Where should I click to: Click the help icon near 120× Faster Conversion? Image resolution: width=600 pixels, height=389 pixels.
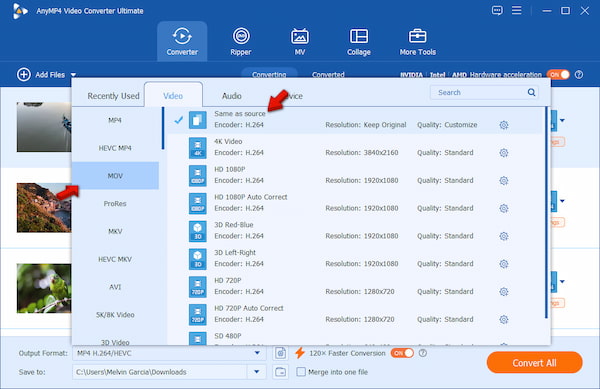coord(423,353)
